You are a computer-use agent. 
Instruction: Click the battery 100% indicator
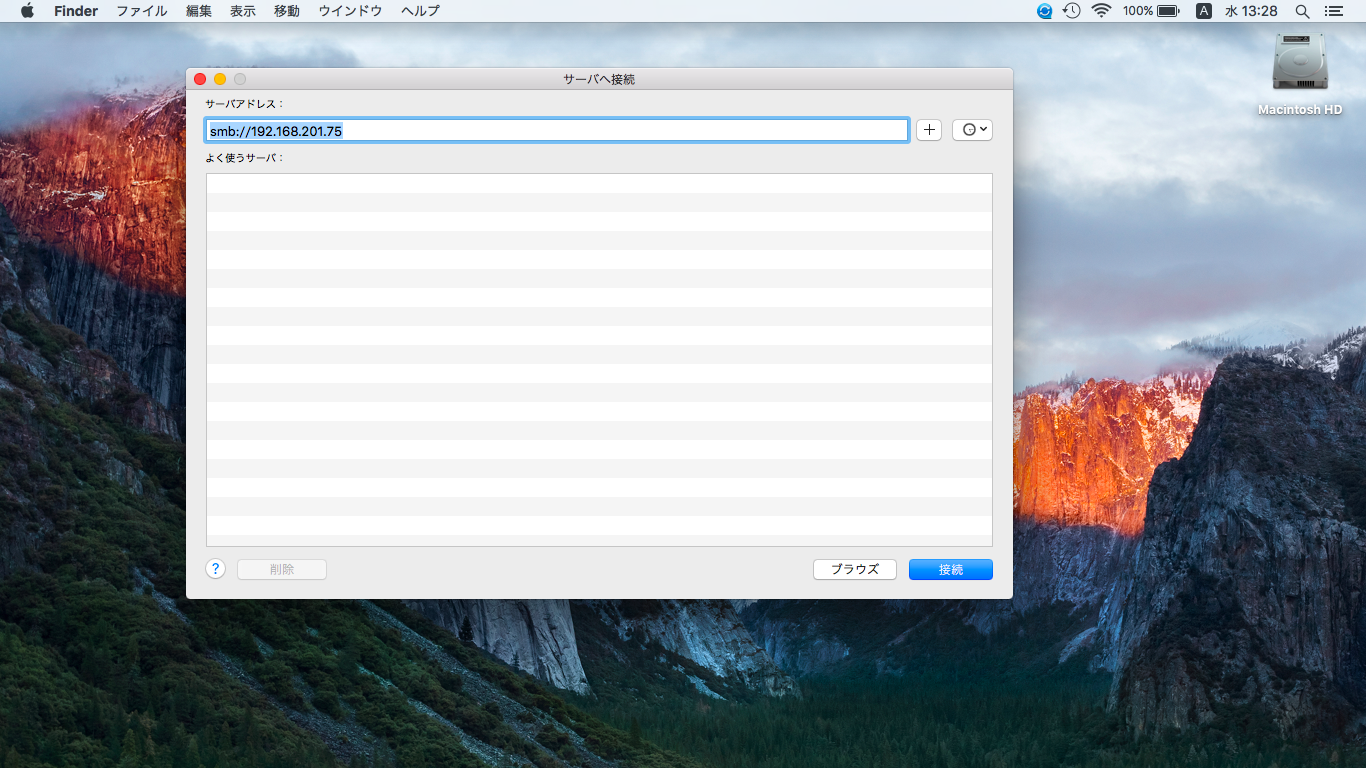click(1151, 11)
